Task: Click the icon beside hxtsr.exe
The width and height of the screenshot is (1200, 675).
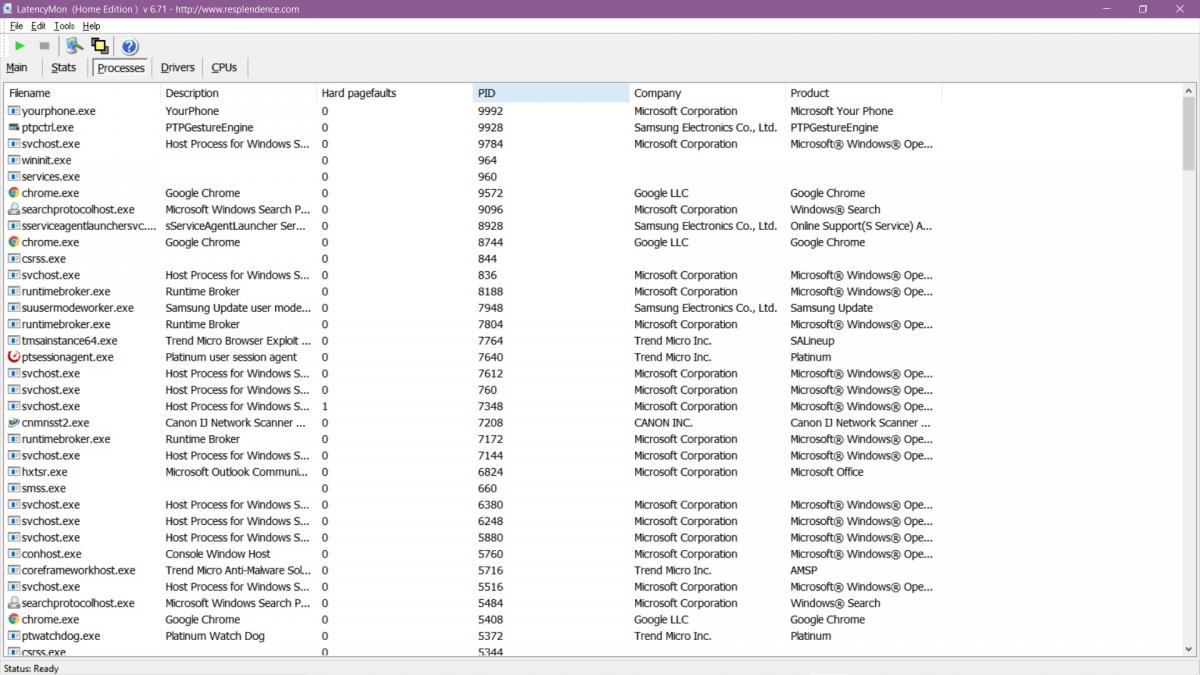Action: [x=14, y=472]
